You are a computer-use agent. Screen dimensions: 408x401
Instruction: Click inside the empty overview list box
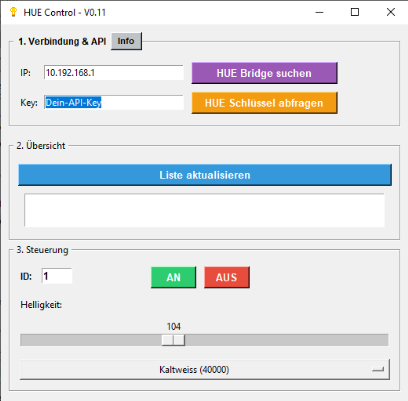204,210
